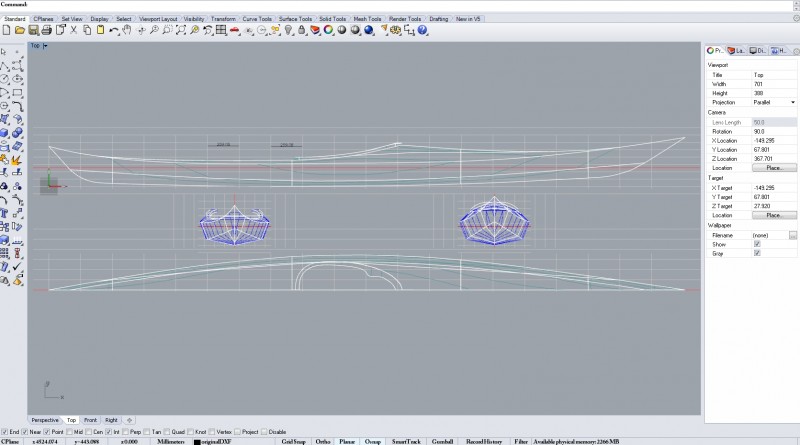
Task: Click the Open file folder icon
Action: [x=19, y=31]
